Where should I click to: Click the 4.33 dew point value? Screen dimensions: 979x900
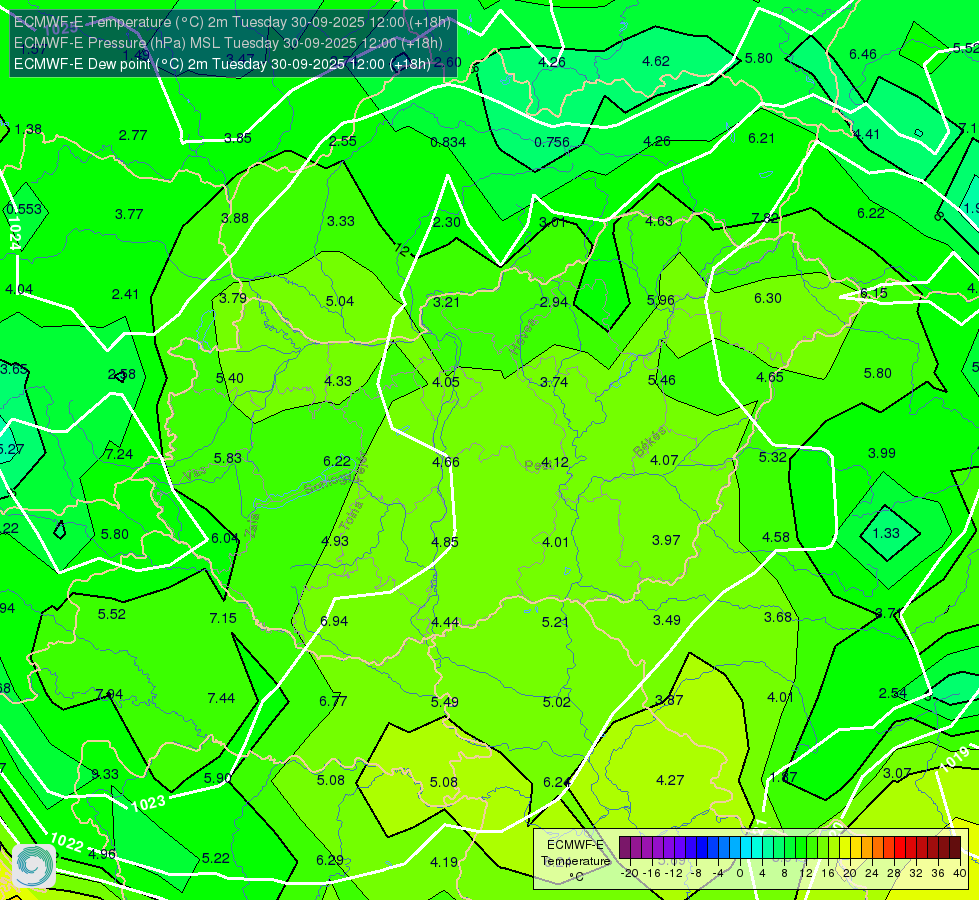[338, 381]
